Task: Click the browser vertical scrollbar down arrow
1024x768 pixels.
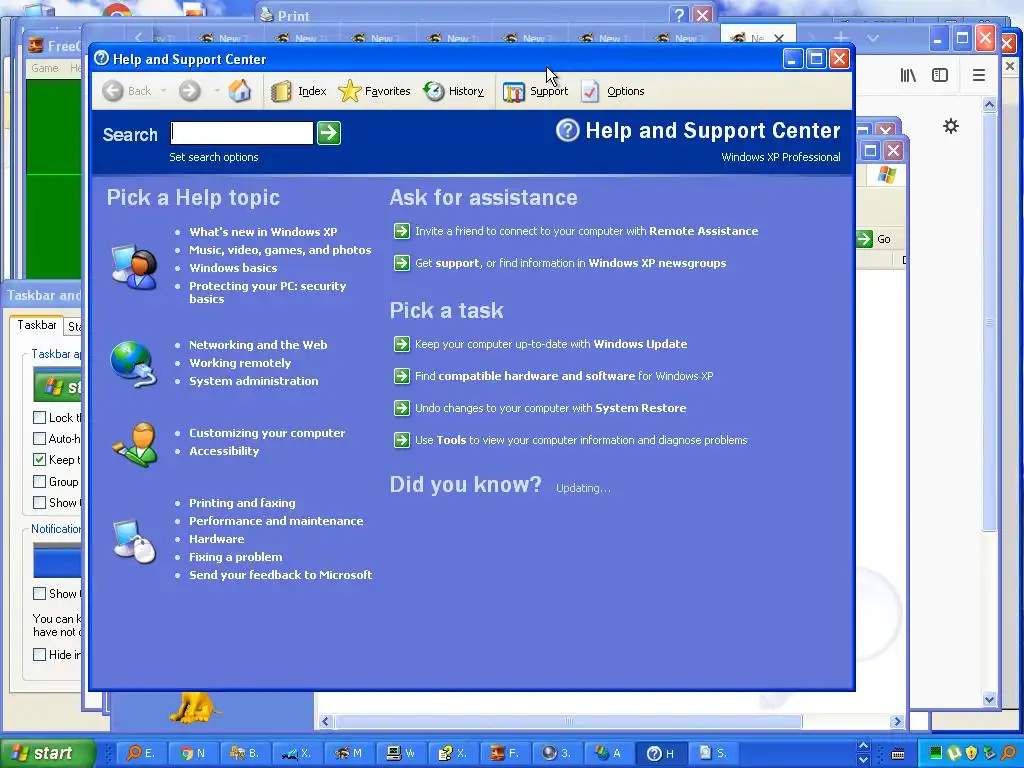Action: 989,699
